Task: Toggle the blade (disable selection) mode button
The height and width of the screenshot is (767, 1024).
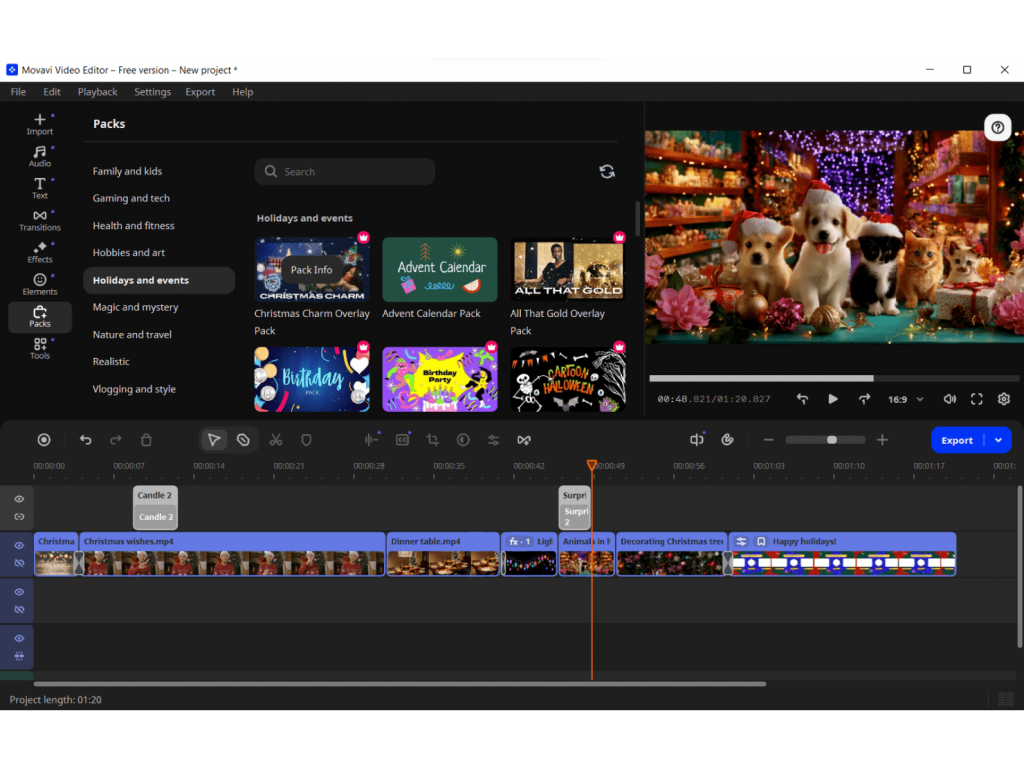Action: point(243,440)
